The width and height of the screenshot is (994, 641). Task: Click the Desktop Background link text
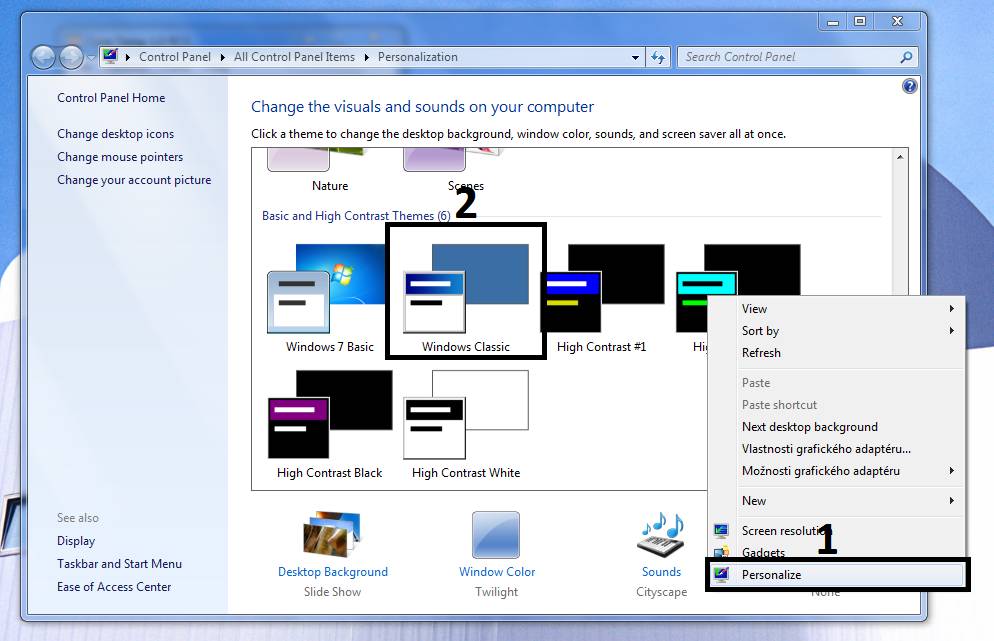(333, 572)
